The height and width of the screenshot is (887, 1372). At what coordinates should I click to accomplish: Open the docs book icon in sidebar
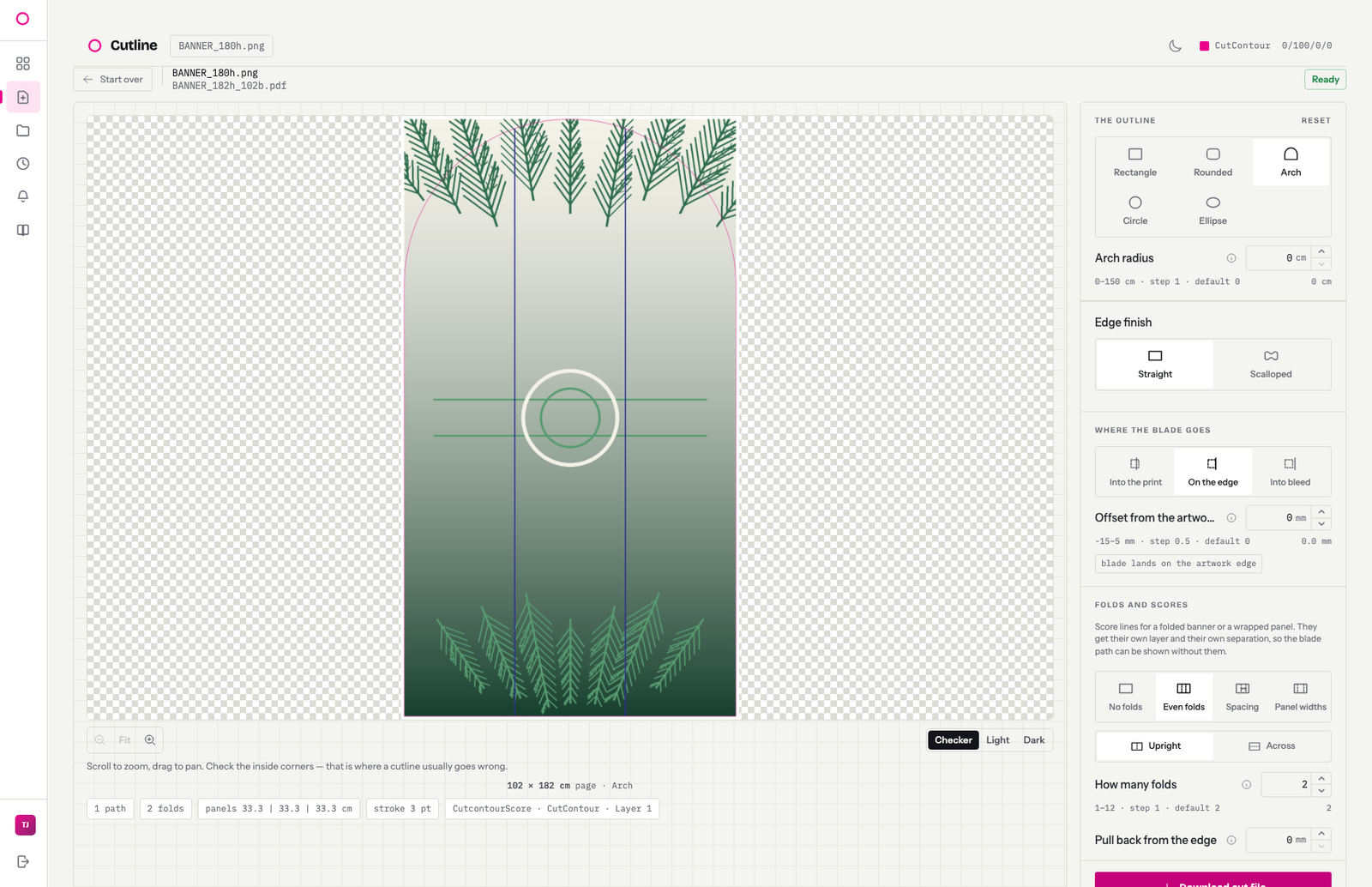(x=23, y=230)
